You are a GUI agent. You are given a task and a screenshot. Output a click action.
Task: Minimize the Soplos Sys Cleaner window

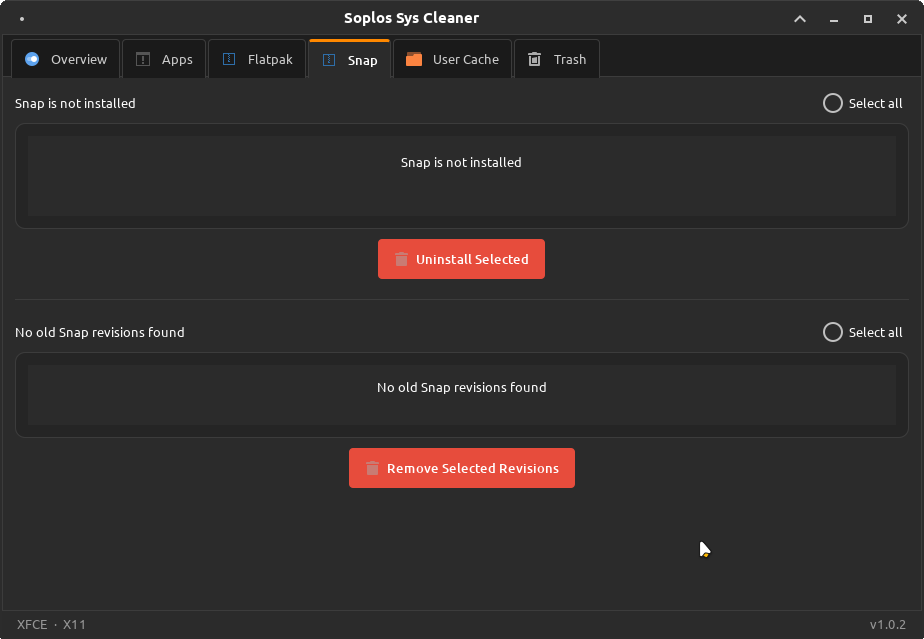[x=834, y=19]
